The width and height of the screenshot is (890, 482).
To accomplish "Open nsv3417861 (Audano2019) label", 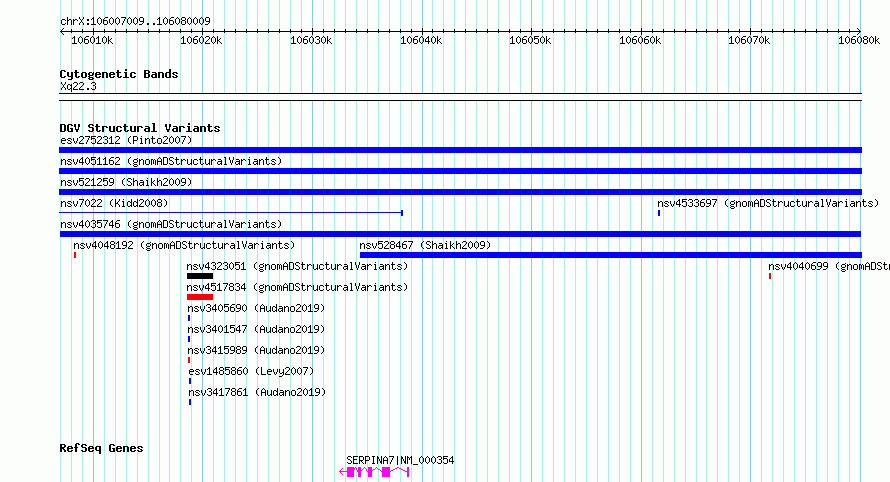I will (x=257, y=392).
